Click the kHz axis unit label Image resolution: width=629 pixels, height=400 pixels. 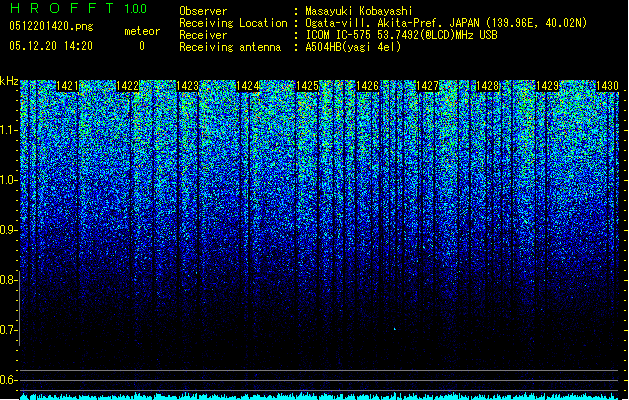click(x=9, y=81)
